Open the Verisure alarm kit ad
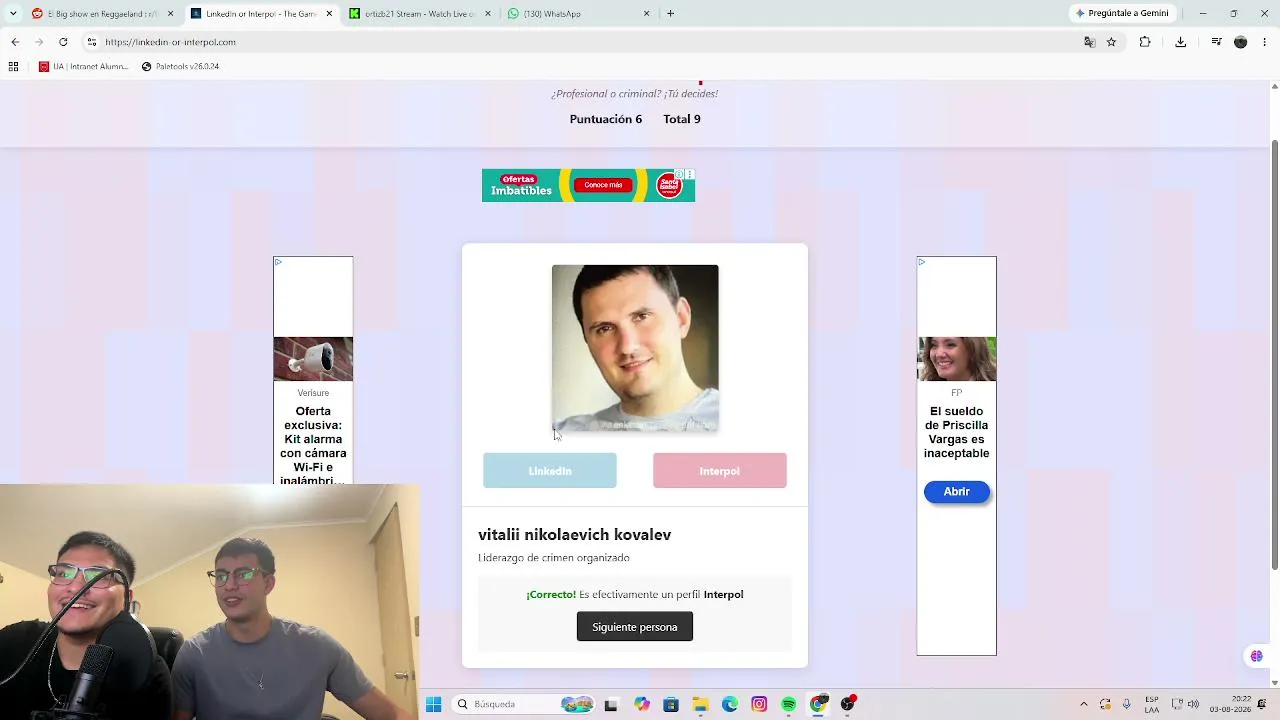This screenshot has width=1280, height=720. point(313,445)
